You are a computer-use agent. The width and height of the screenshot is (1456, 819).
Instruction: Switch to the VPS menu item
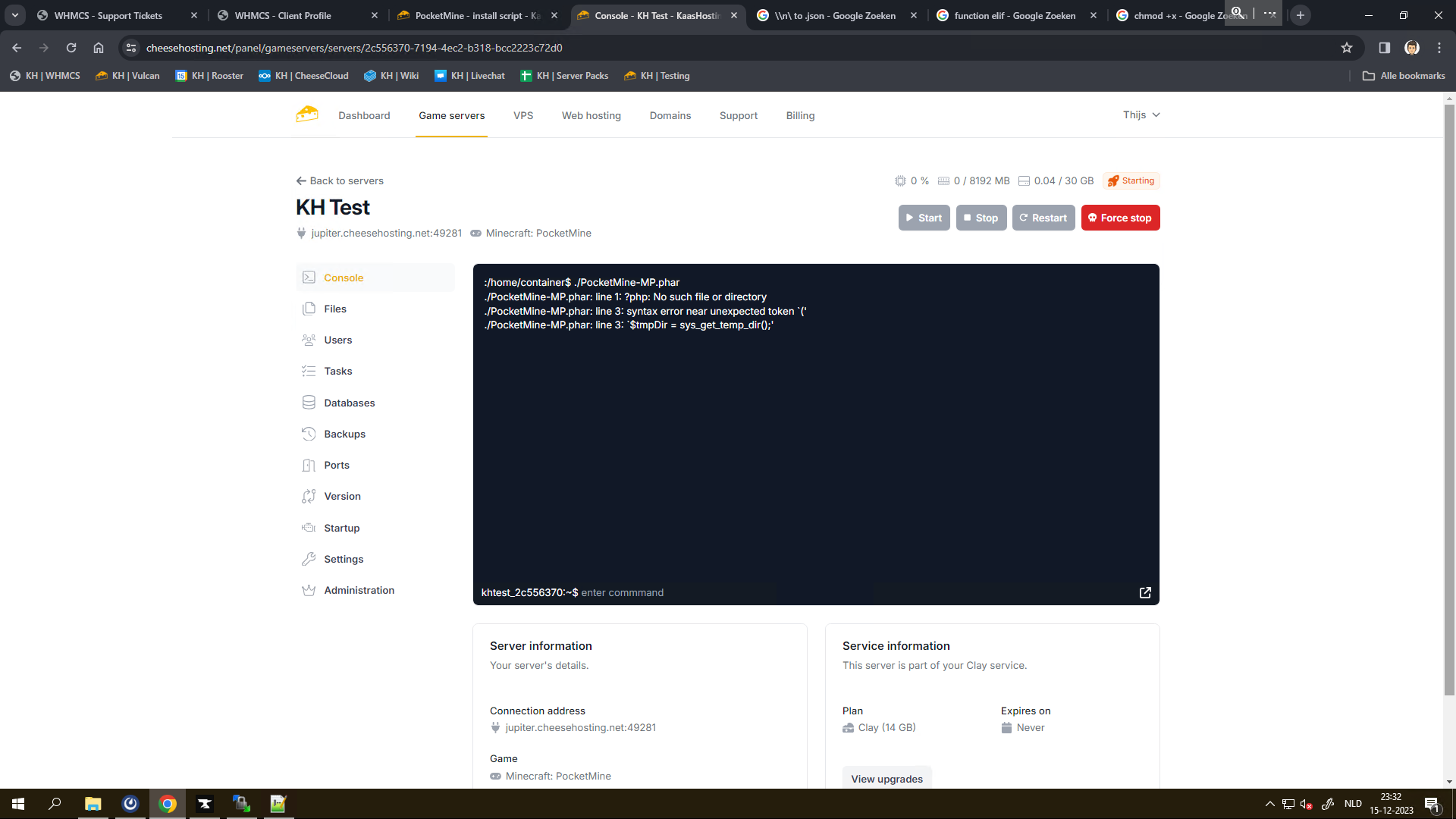pyautogui.click(x=522, y=115)
